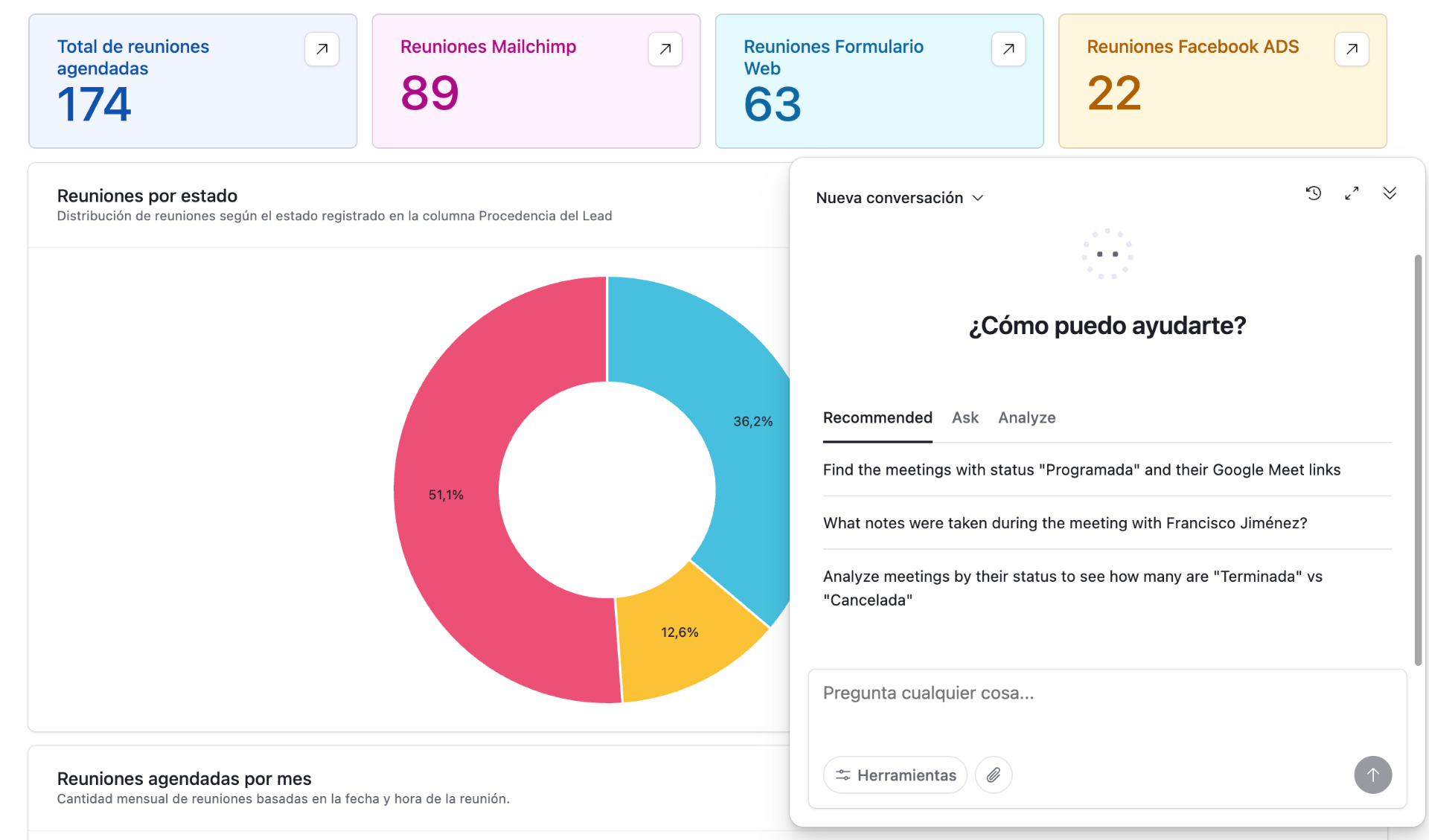Image resolution: width=1429 pixels, height=840 pixels.
Task: Click the 174 total meetings value
Action: tap(95, 104)
